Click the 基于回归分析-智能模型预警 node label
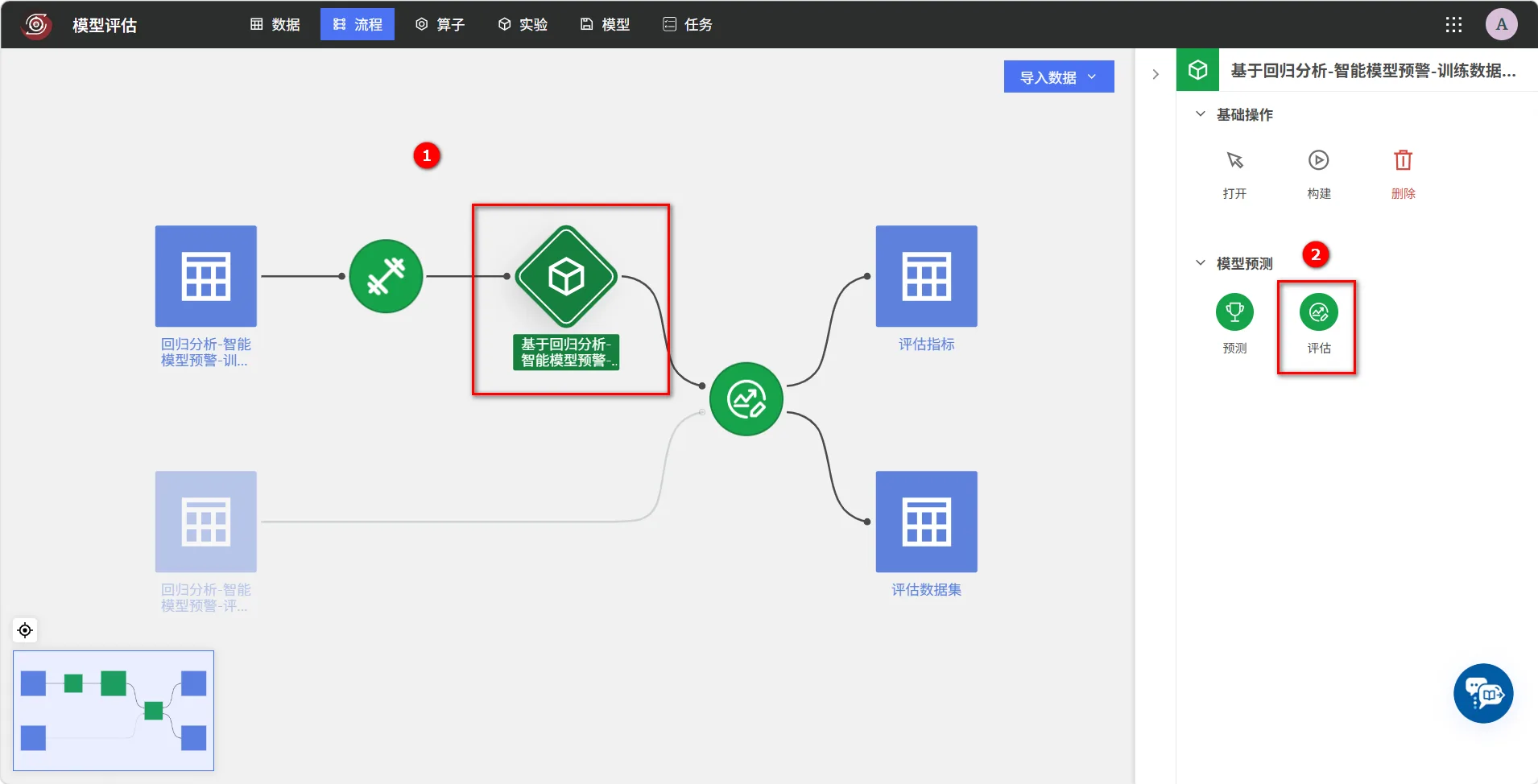1538x784 pixels. tap(566, 353)
